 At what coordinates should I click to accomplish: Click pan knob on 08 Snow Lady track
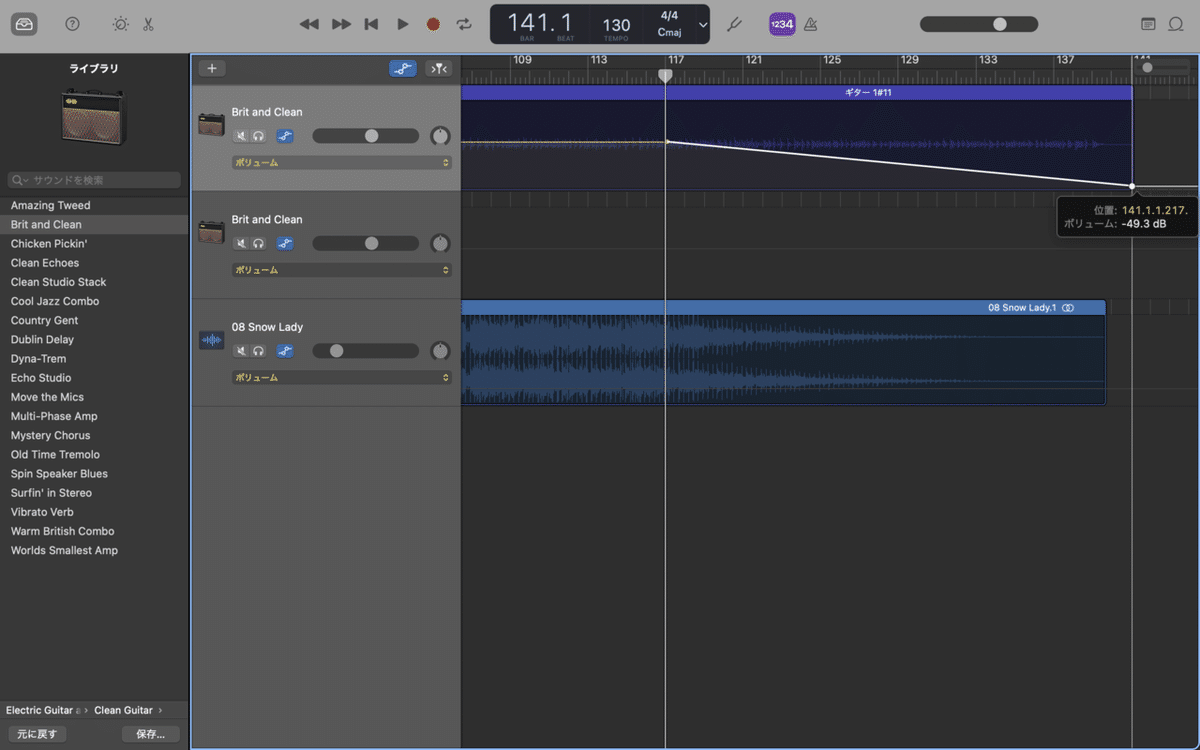coord(440,351)
